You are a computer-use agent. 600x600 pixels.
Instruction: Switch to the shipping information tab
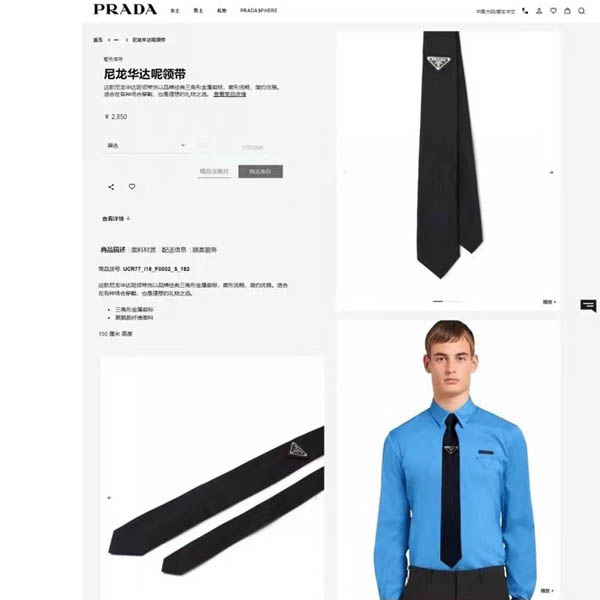click(174, 250)
